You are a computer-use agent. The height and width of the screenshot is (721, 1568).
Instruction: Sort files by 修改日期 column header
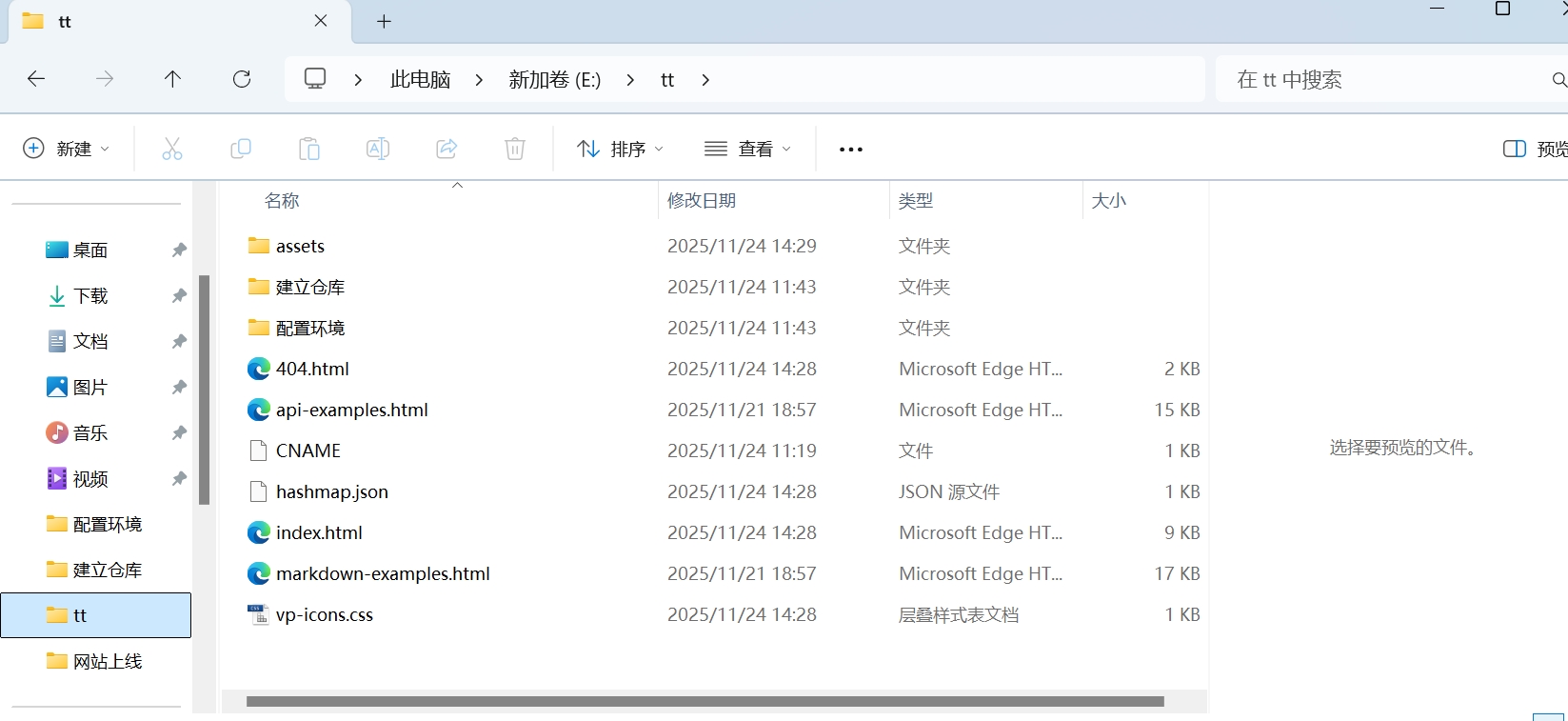click(702, 201)
